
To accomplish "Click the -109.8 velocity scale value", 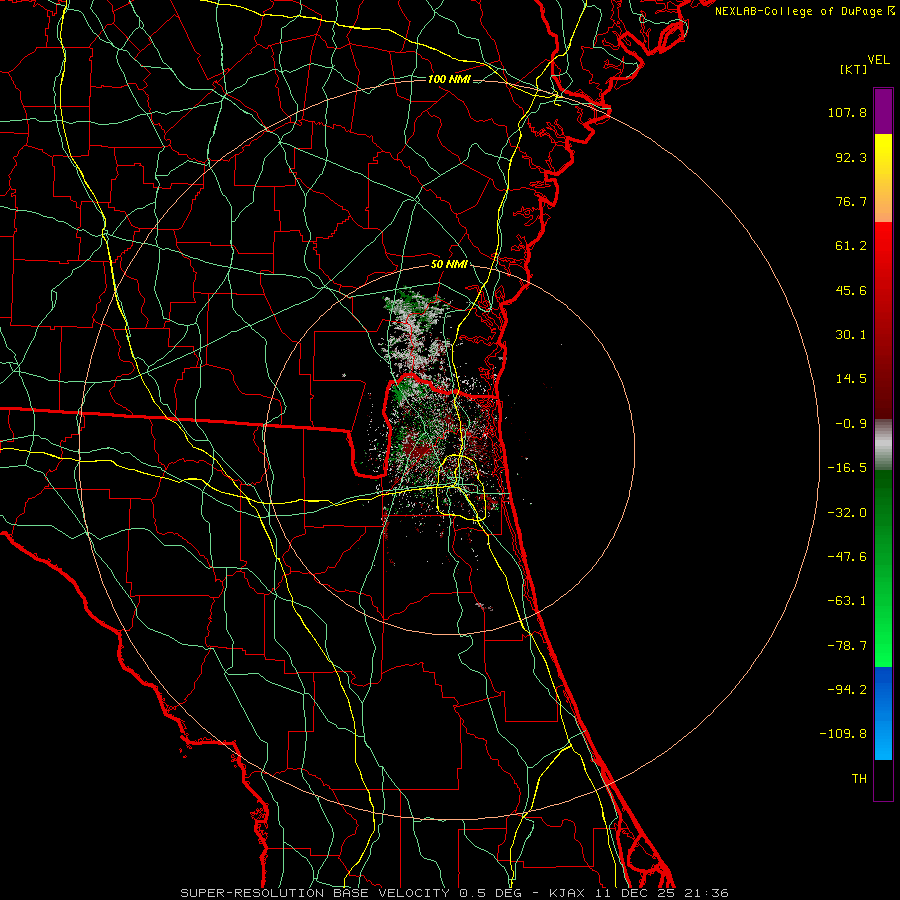I will point(843,734).
